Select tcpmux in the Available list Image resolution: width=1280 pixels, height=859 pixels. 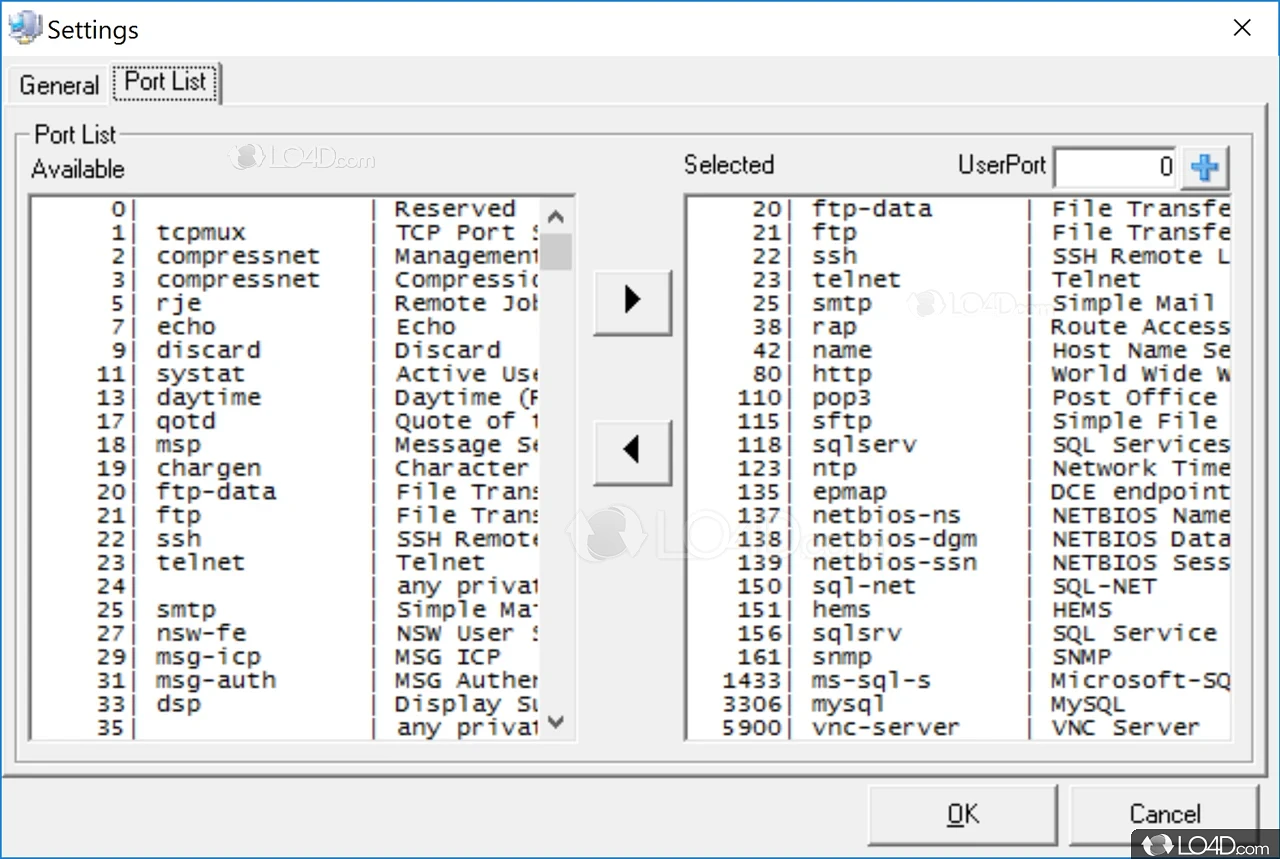[286, 233]
